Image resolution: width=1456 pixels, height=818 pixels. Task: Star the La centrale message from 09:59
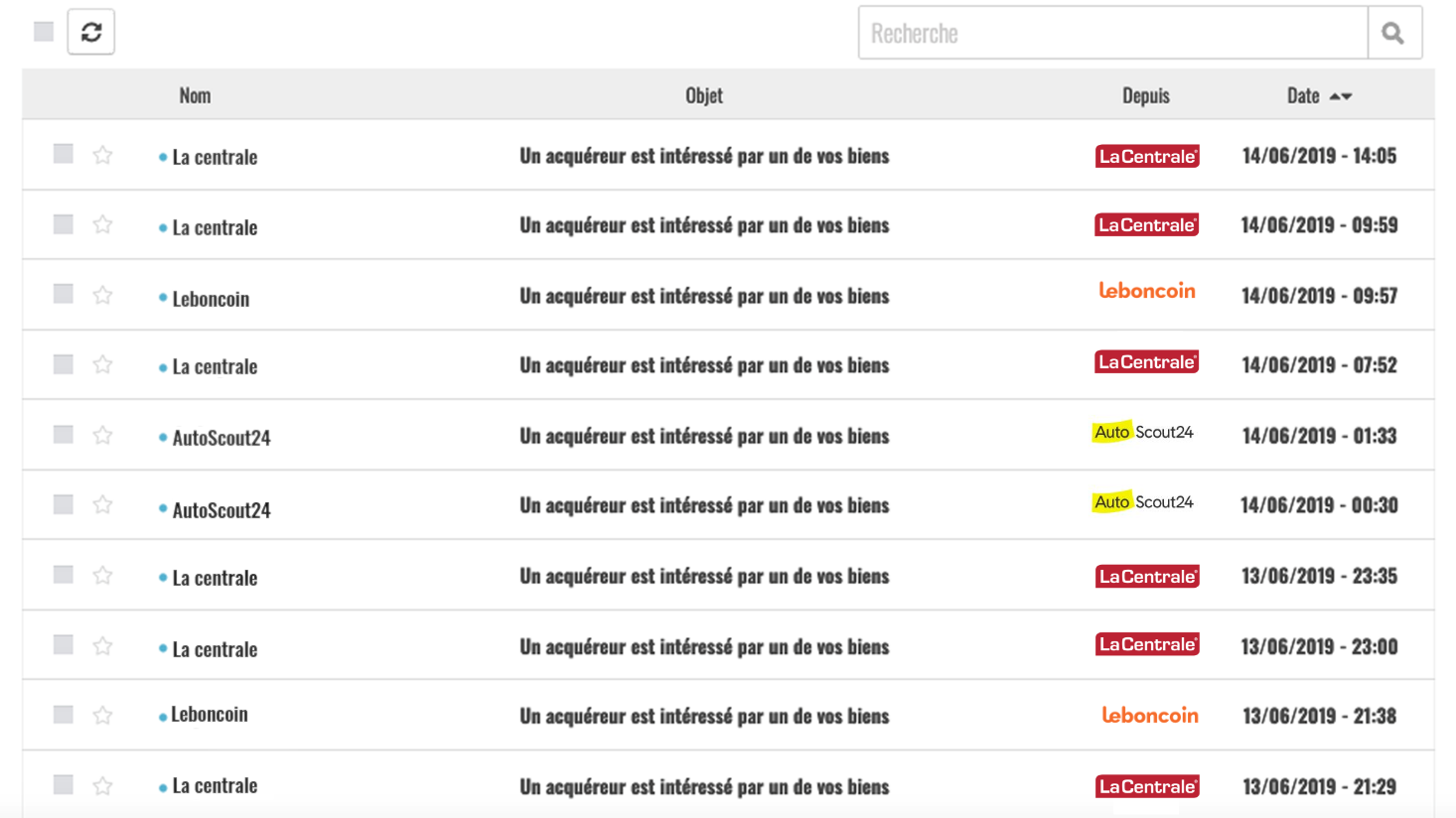tap(102, 225)
